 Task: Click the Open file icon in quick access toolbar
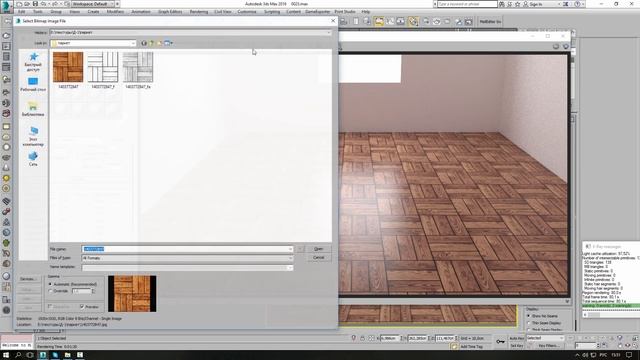27,4
